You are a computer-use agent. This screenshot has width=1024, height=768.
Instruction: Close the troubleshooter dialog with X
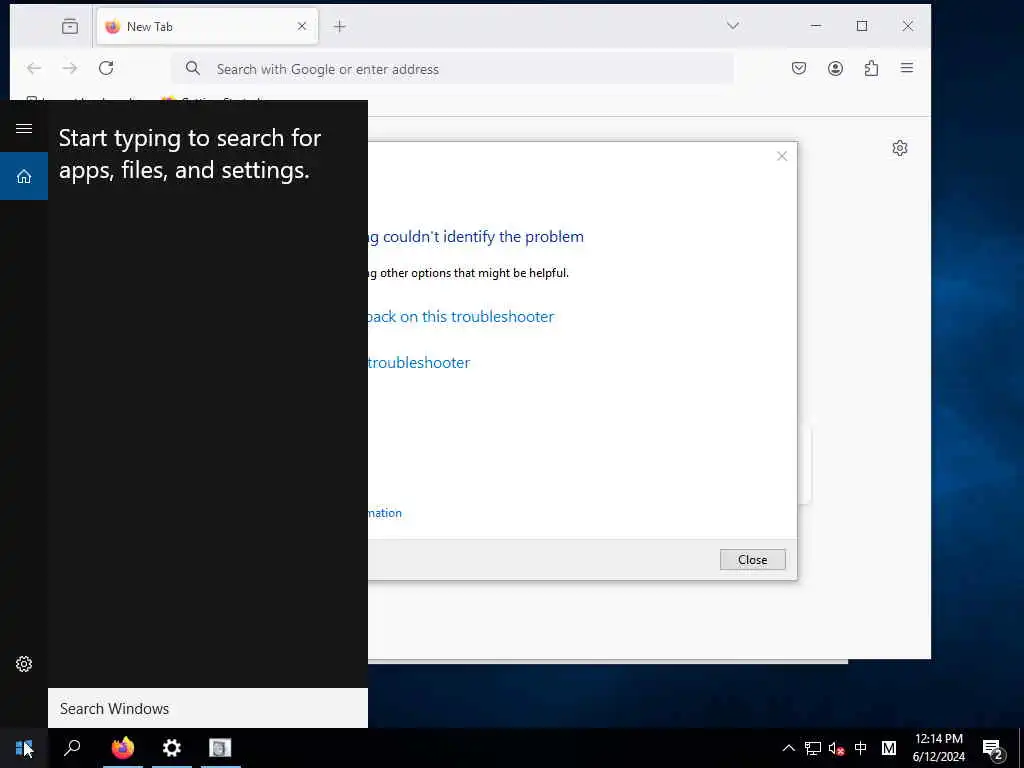(782, 156)
